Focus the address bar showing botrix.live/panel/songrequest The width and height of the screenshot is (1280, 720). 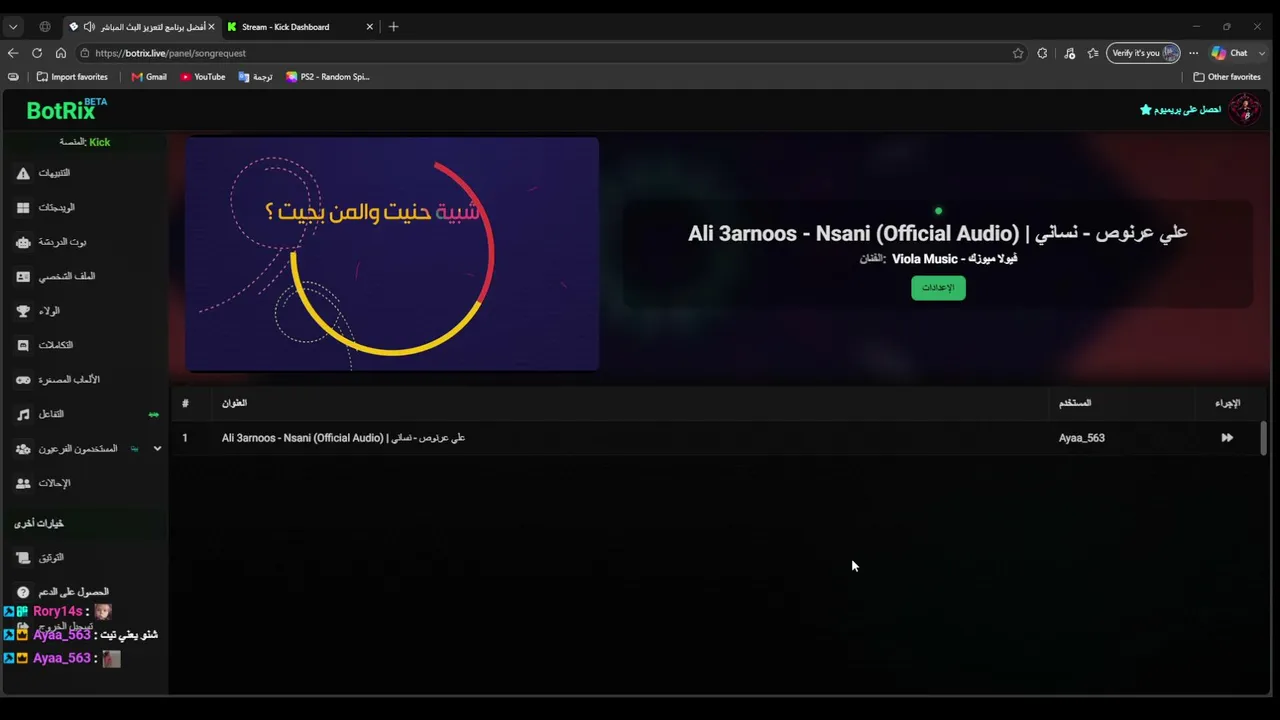click(x=550, y=53)
